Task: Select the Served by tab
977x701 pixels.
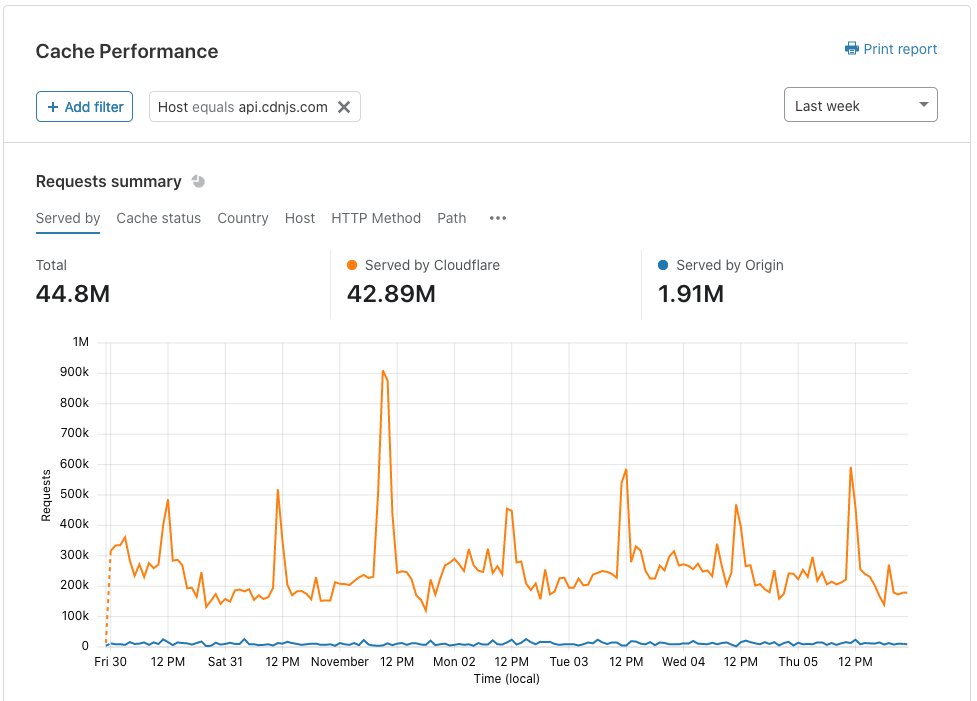Action: 68,218
